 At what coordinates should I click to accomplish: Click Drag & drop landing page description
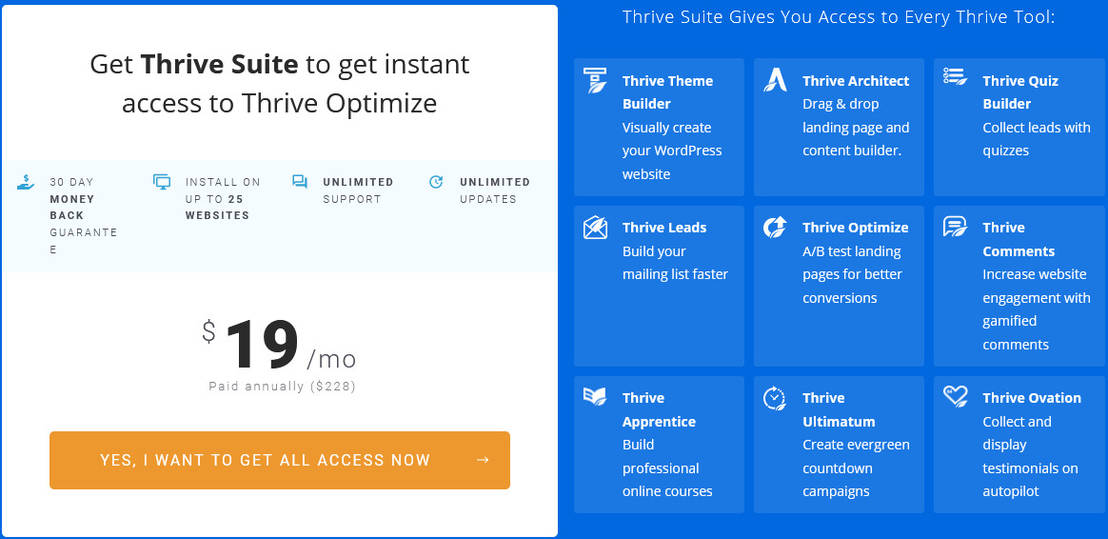click(856, 127)
